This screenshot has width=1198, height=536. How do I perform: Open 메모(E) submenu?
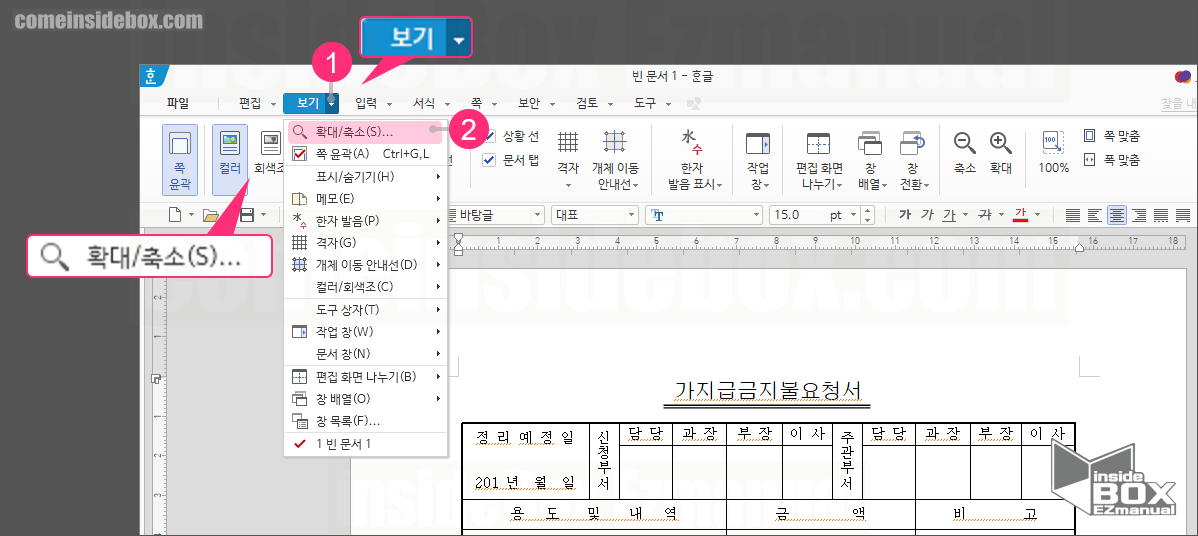(x=365, y=199)
